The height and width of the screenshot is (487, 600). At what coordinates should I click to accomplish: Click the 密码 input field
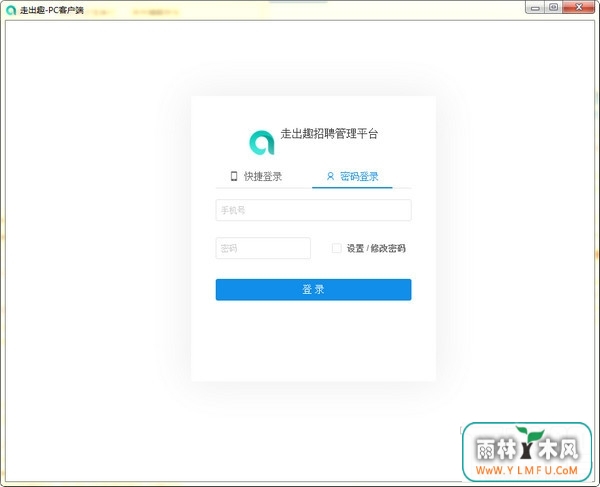(x=263, y=248)
